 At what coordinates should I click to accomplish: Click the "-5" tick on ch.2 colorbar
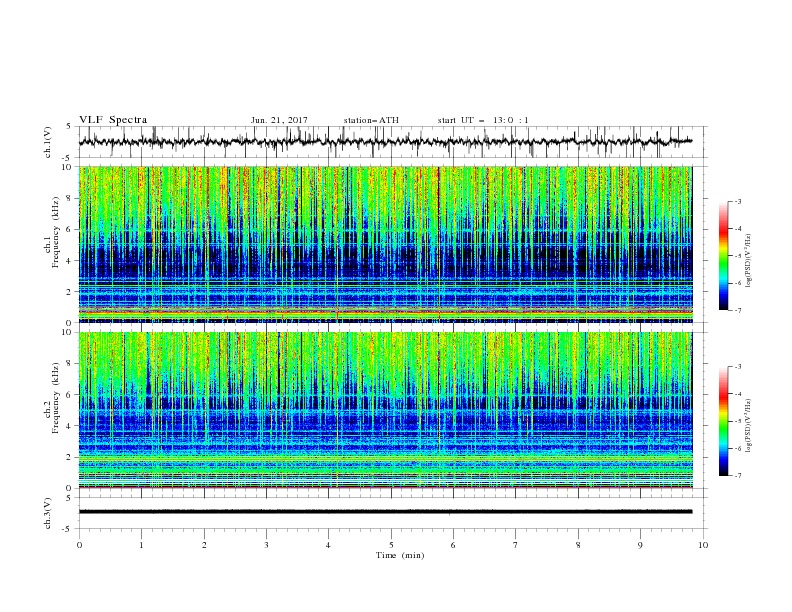[x=738, y=421]
